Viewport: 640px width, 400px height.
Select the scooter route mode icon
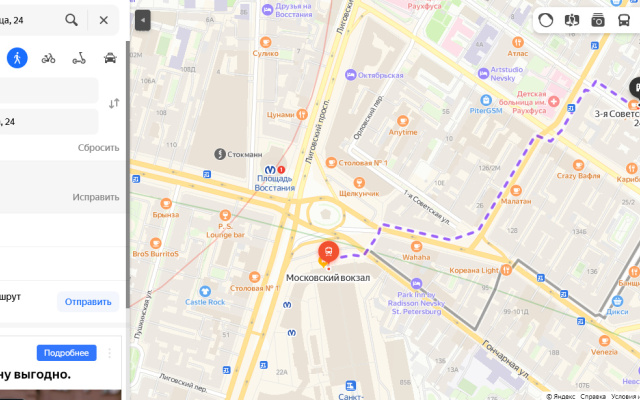[79, 58]
